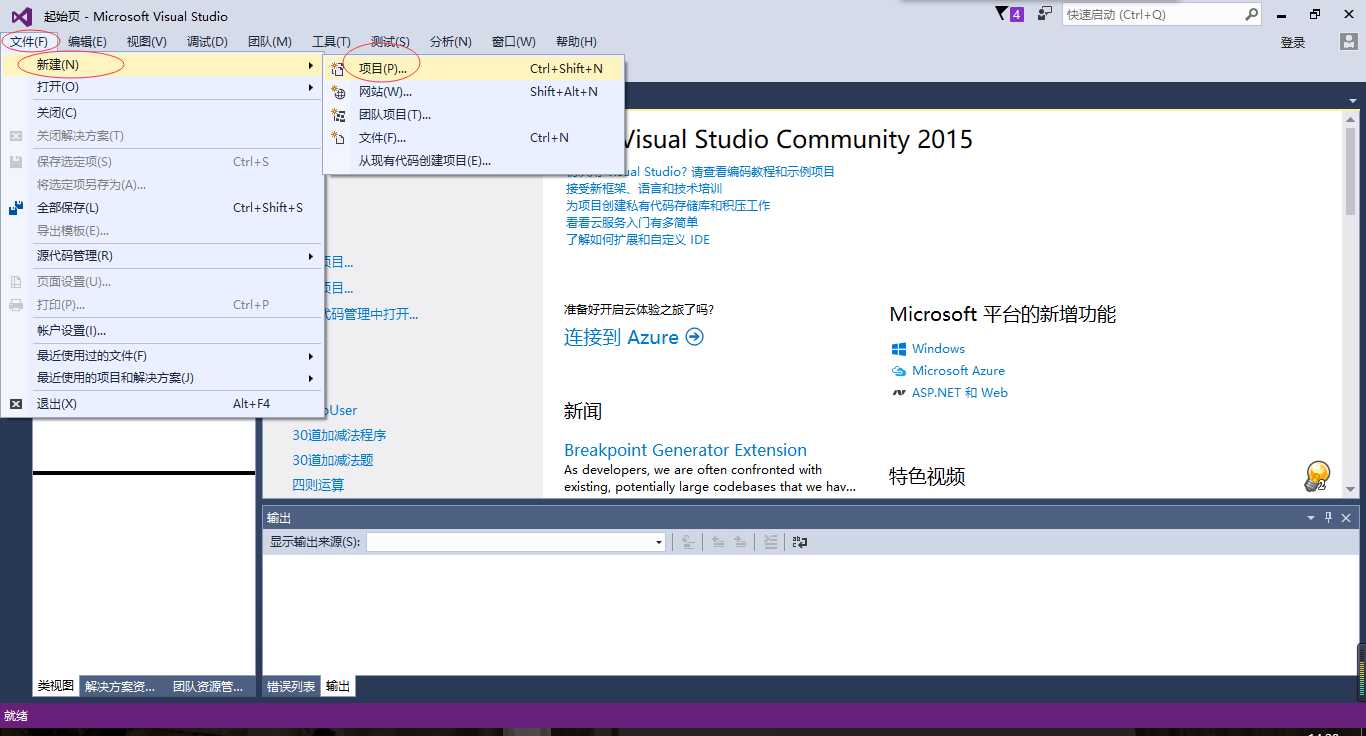This screenshot has height=736, width=1366.
Task: Click the lightbulb feedback icon
Action: coord(1317,476)
